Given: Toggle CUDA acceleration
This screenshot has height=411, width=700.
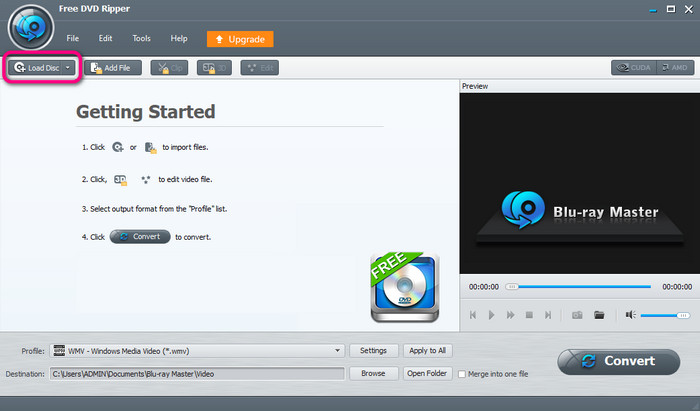Looking at the screenshot, I should [633, 68].
